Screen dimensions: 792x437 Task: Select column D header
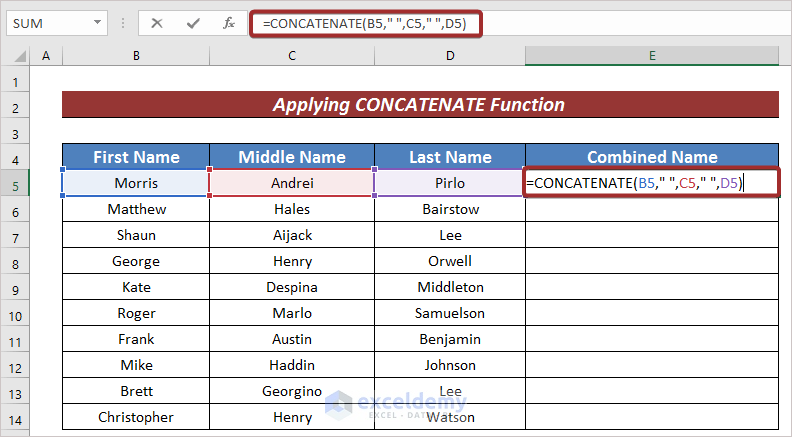click(450, 57)
